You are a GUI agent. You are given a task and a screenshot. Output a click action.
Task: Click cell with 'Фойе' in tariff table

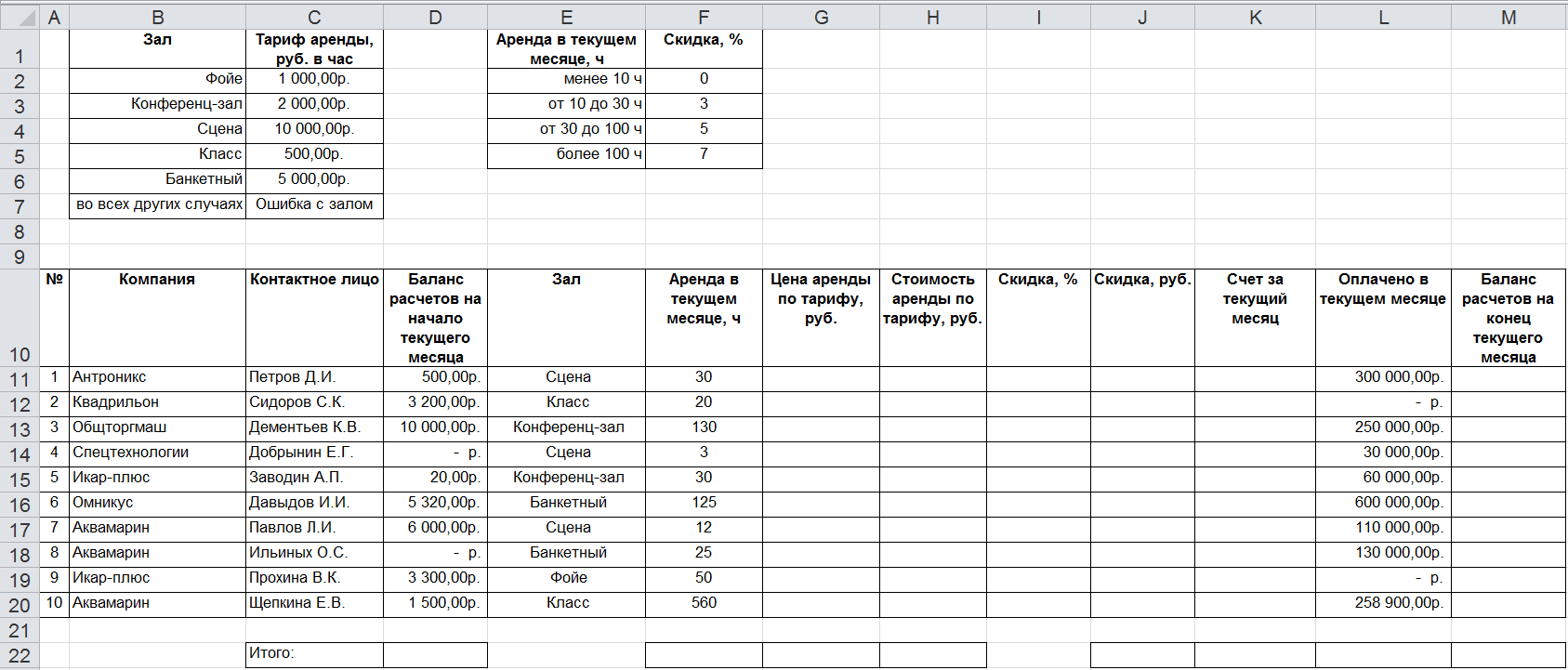(157, 80)
